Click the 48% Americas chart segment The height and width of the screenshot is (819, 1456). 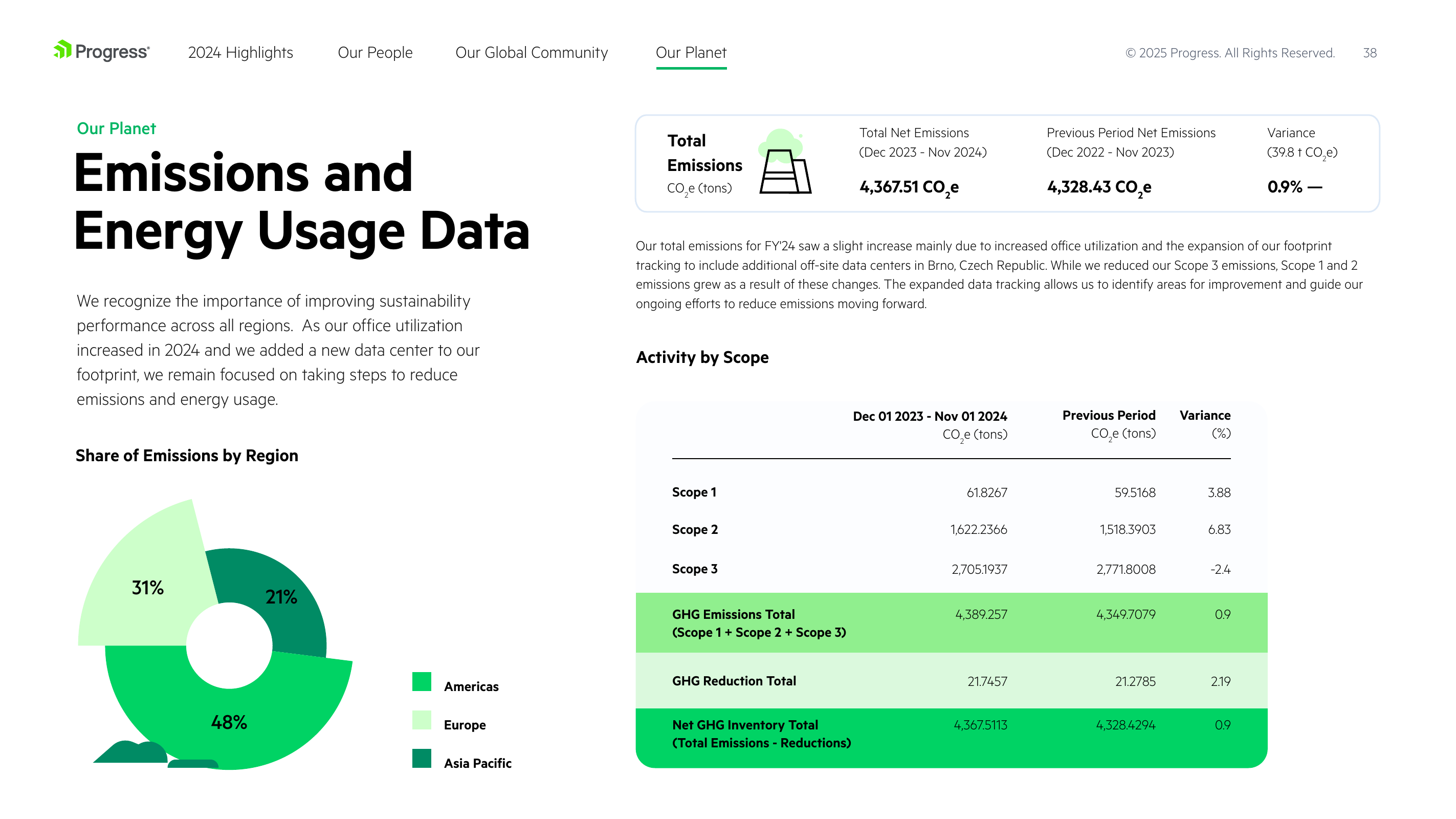[x=229, y=722]
